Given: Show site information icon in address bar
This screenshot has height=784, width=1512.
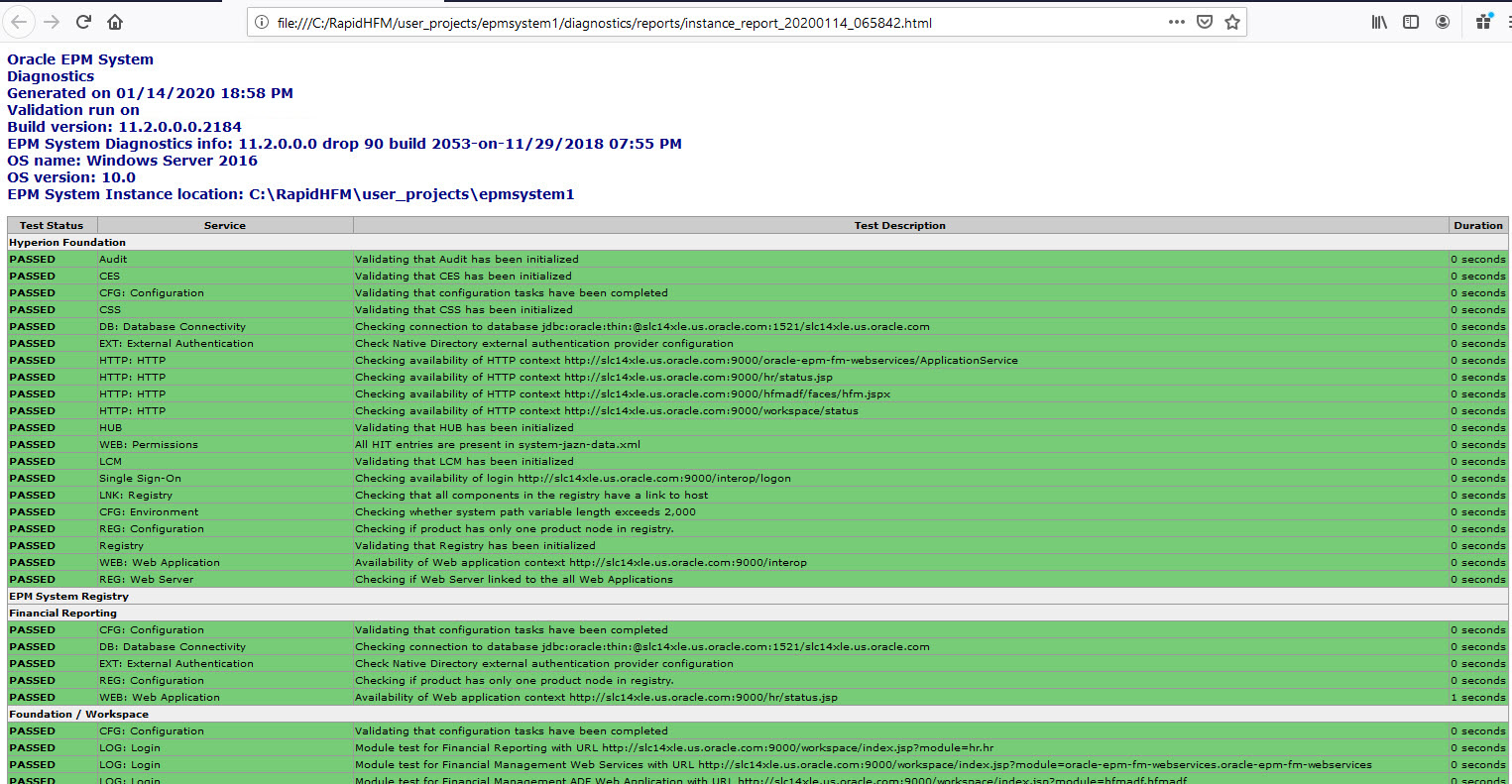Looking at the screenshot, I should [262, 22].
